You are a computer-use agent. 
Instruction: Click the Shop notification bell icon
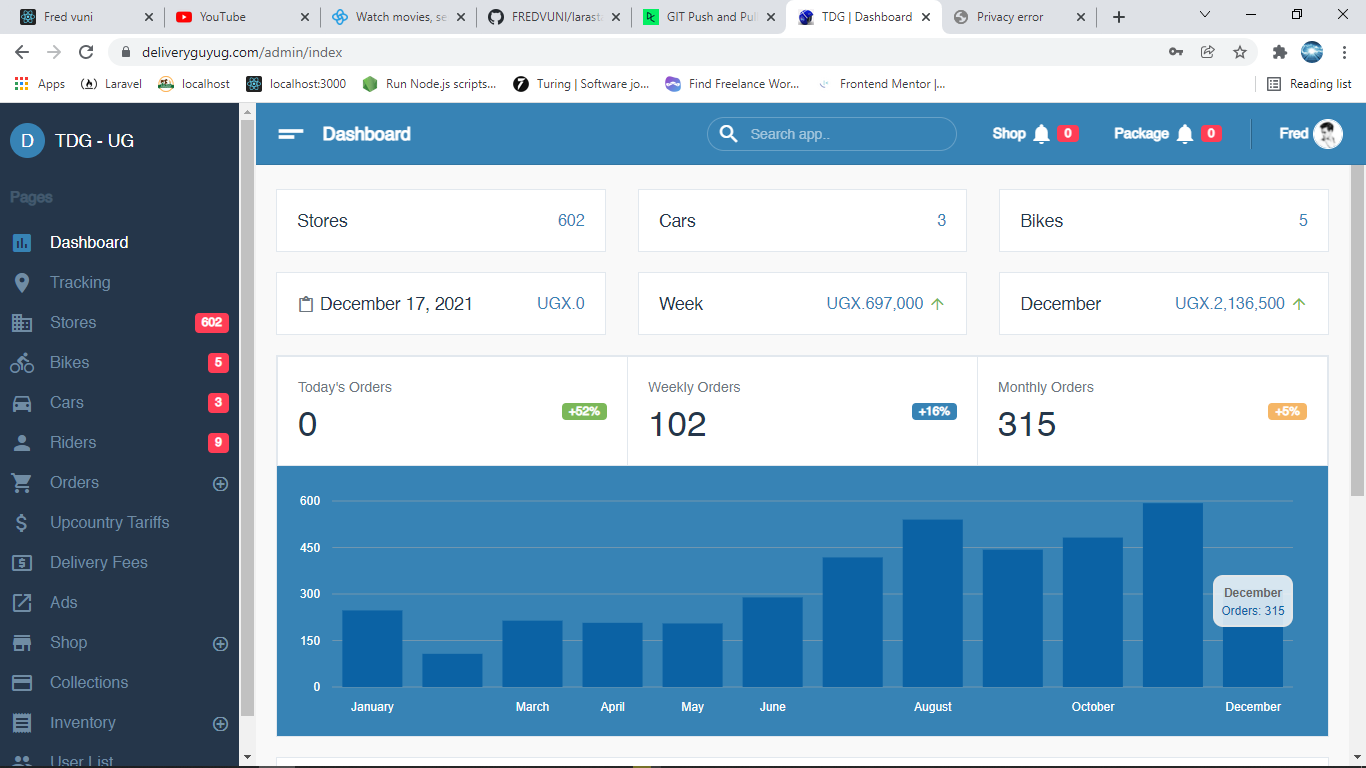coord(1041,134)
